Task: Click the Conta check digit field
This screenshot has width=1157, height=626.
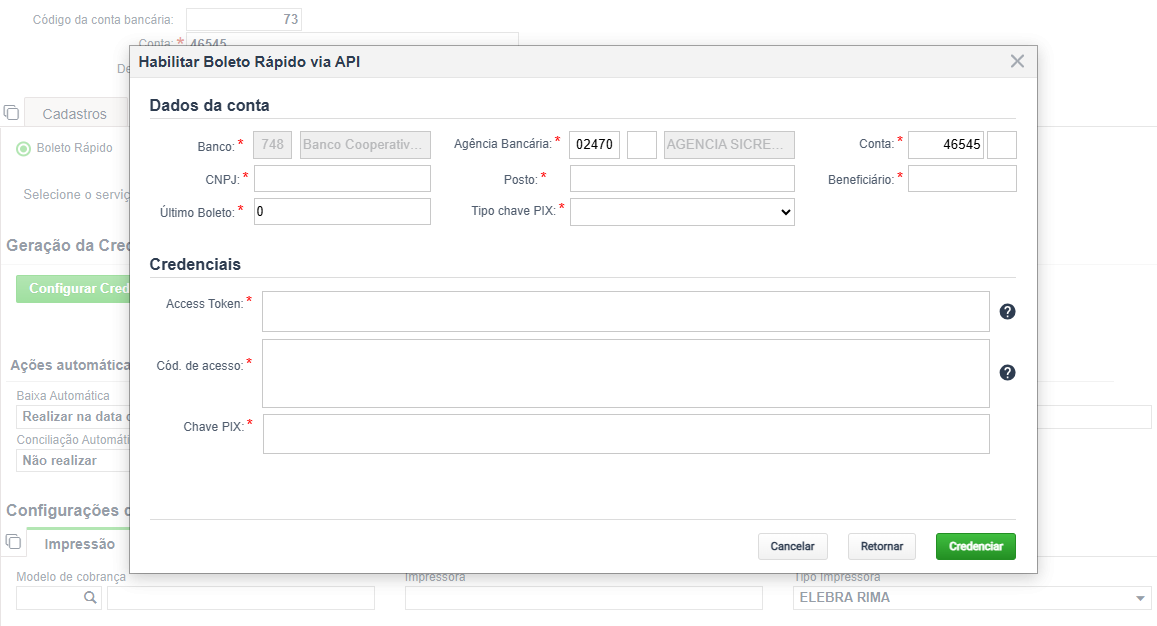Action: tap(1002, 145)
